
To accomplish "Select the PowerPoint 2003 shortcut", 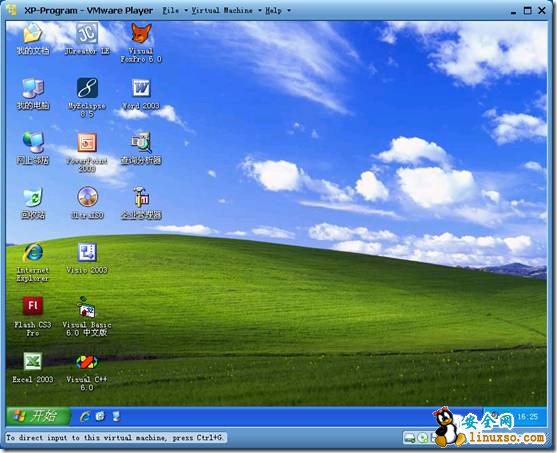I will (x=87, y=153).
